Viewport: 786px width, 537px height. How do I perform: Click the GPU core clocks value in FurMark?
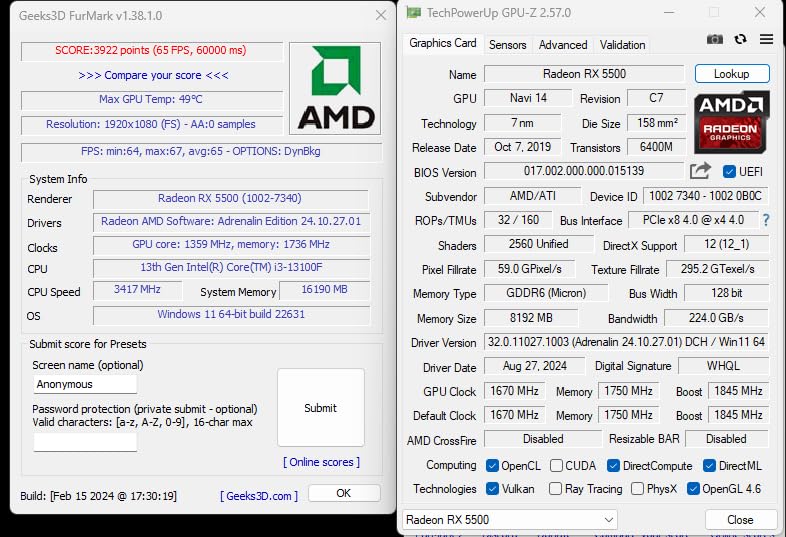click(x=231, y=244)
